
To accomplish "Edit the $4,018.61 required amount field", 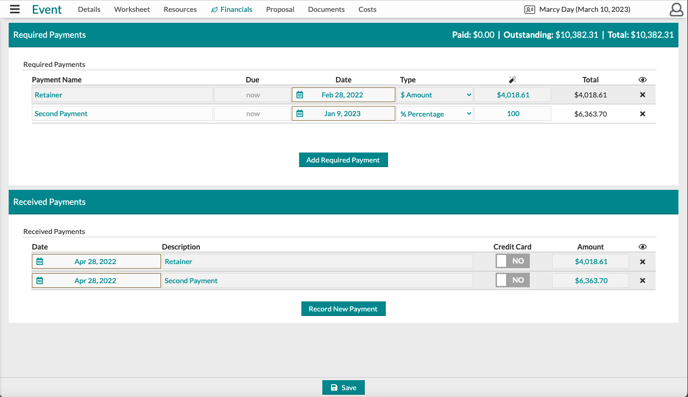I will tap(512, 95).
